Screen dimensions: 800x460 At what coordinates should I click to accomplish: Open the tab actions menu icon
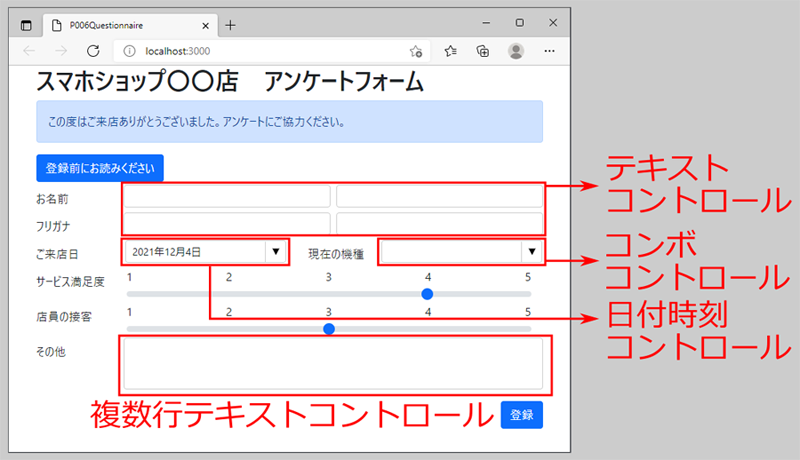coord(26,25)
